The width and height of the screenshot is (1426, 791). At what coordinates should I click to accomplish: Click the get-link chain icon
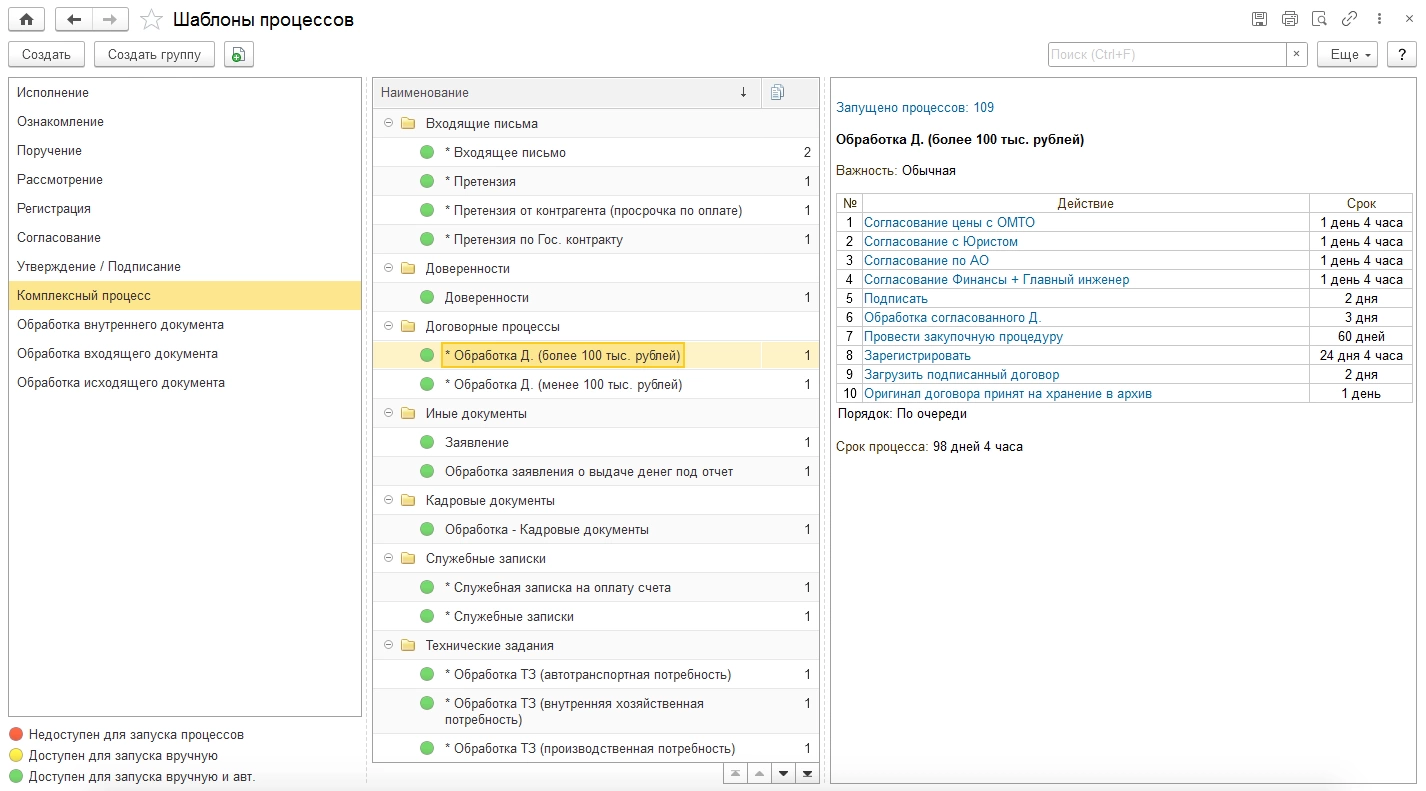pyautogui.click(x=1349, y=19)
